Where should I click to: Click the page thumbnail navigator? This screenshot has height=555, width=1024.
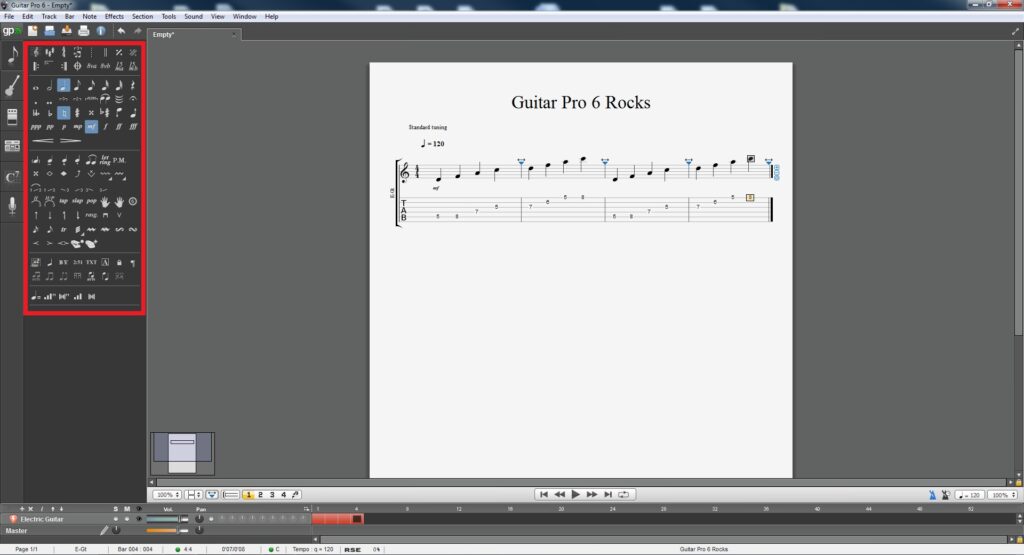click(x=182, y=453)
